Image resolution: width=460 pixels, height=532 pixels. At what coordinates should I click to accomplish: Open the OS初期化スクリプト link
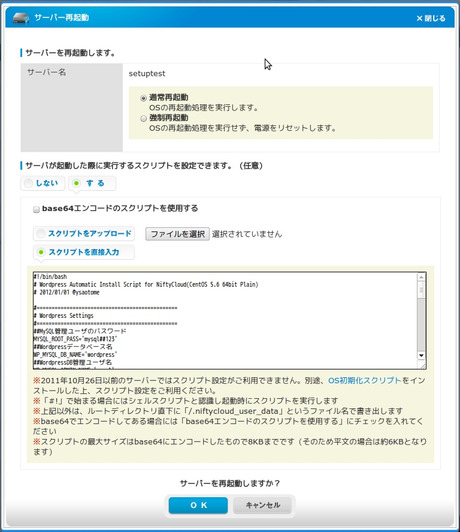click(x=365, y=380)
